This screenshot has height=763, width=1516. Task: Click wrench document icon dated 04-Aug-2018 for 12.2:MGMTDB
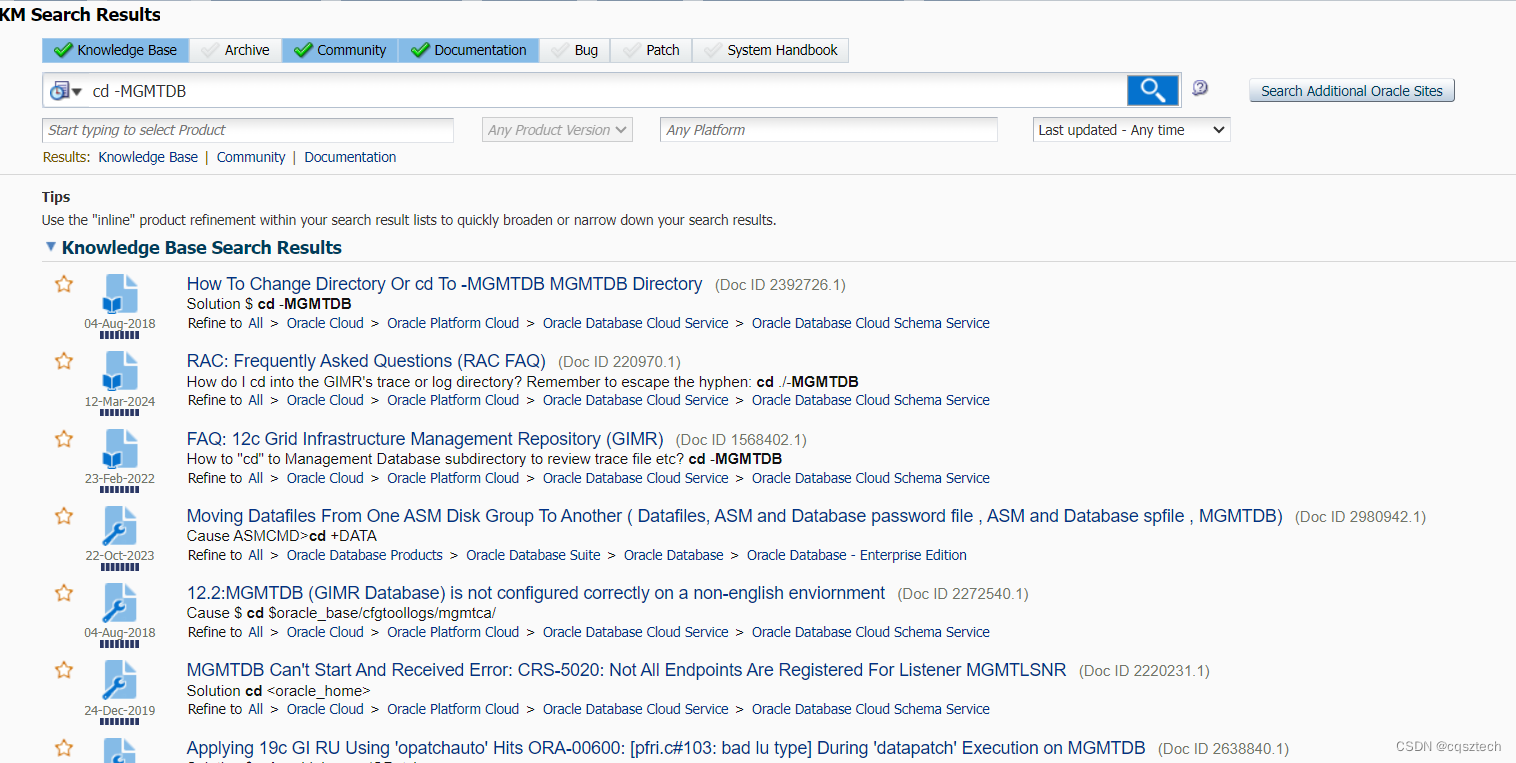(120, 603)
